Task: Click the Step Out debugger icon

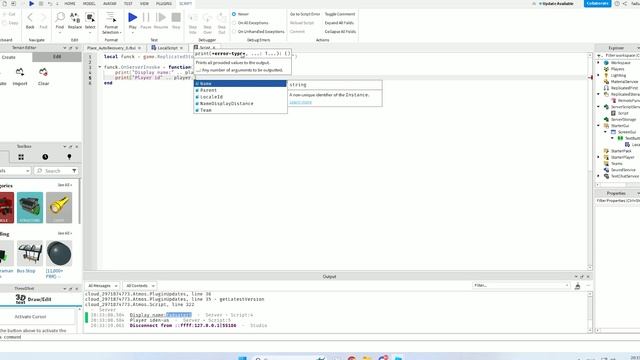Action: pos(222,18)
